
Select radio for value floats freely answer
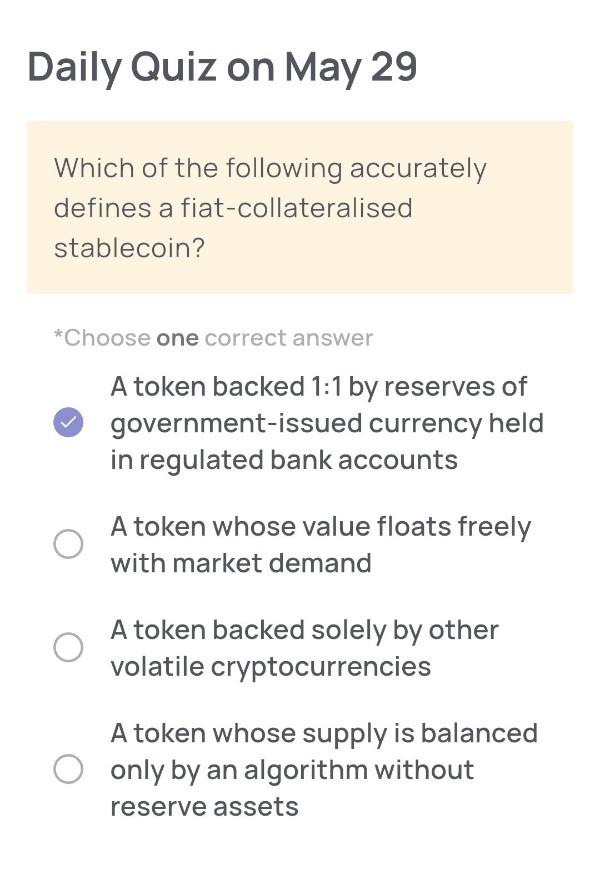click(x=68, y=544)
